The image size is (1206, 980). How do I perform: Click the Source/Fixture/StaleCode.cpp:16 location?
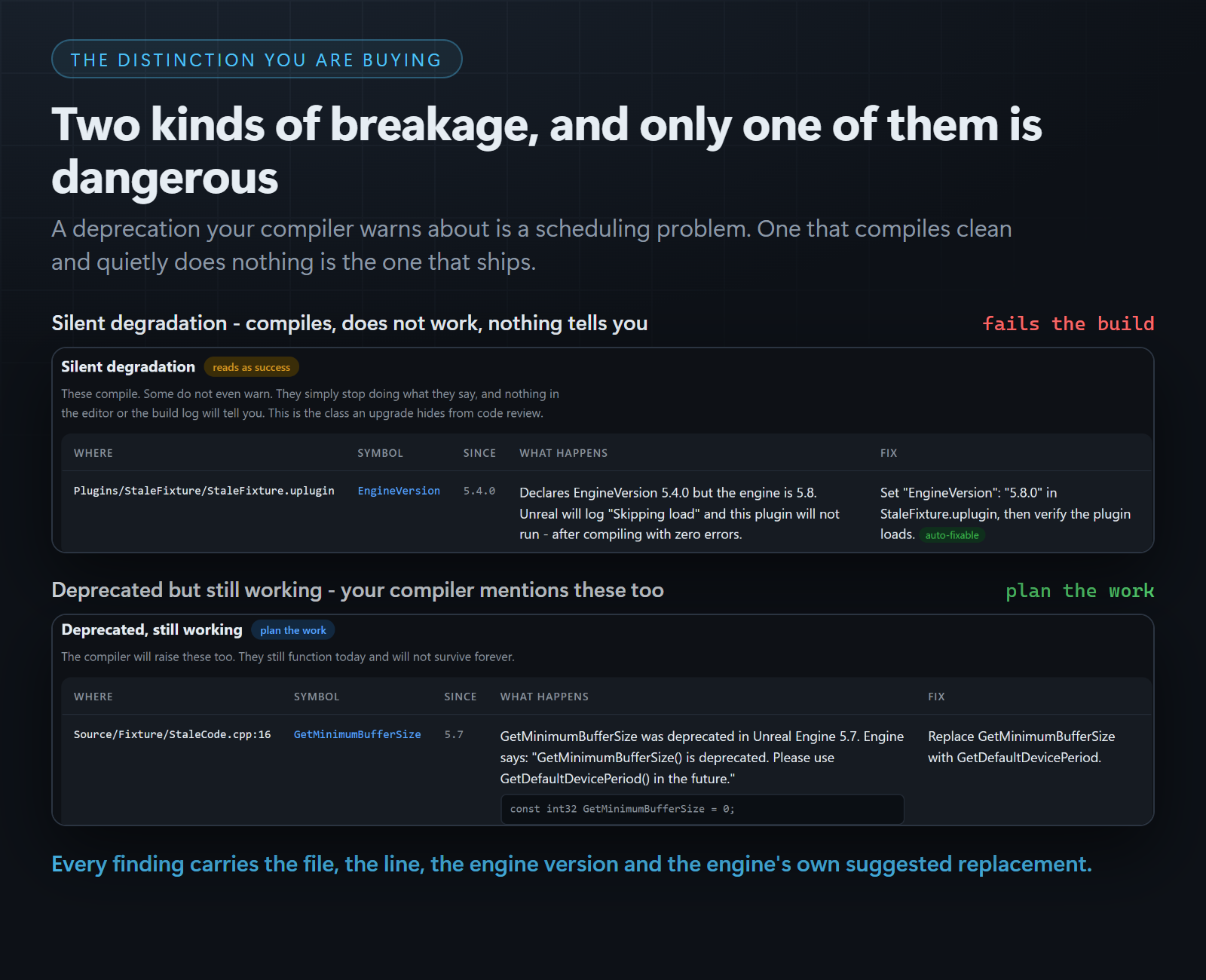coord(172,734)
